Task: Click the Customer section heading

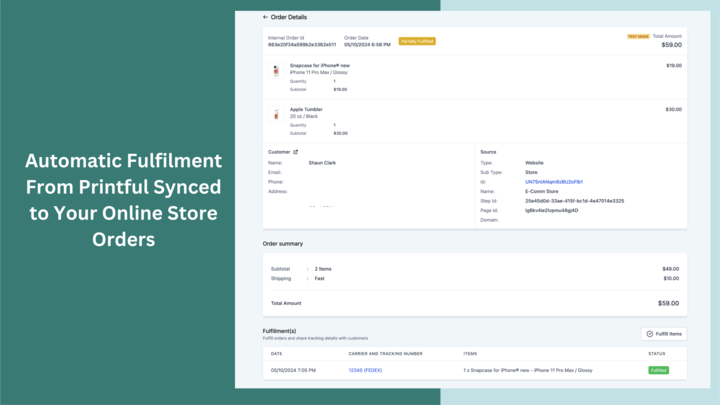Action: pyautogui.click(x=279, y=152)
